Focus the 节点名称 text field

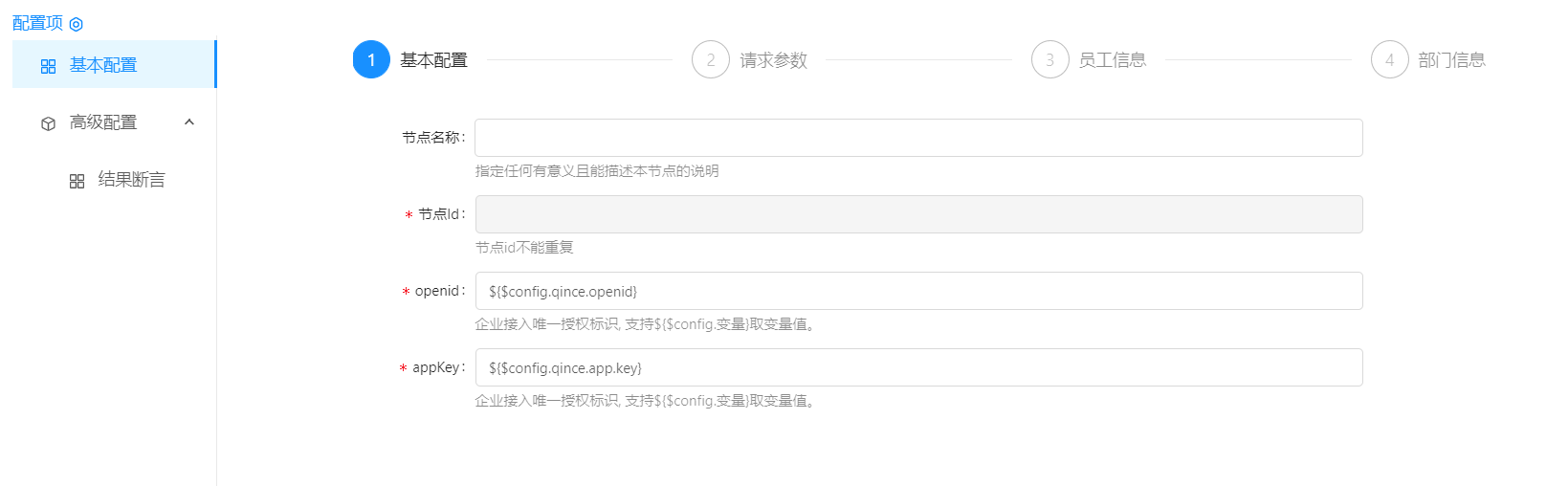(x=918, y=138)
